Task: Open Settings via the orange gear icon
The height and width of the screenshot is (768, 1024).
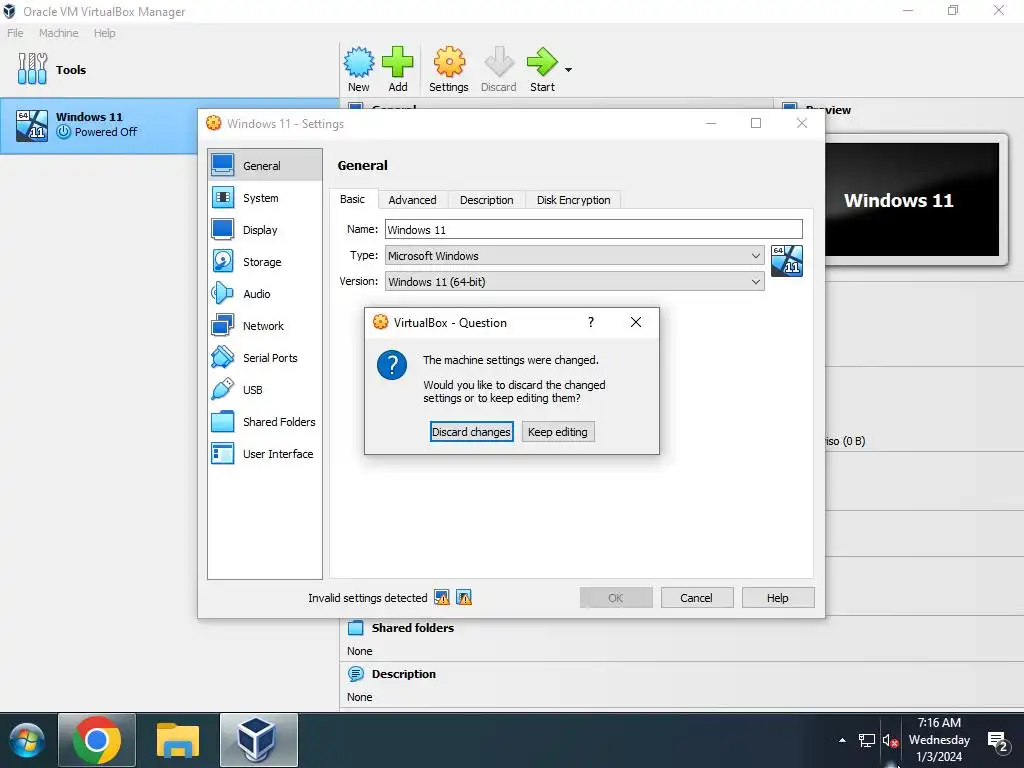Action: point(449,69)
